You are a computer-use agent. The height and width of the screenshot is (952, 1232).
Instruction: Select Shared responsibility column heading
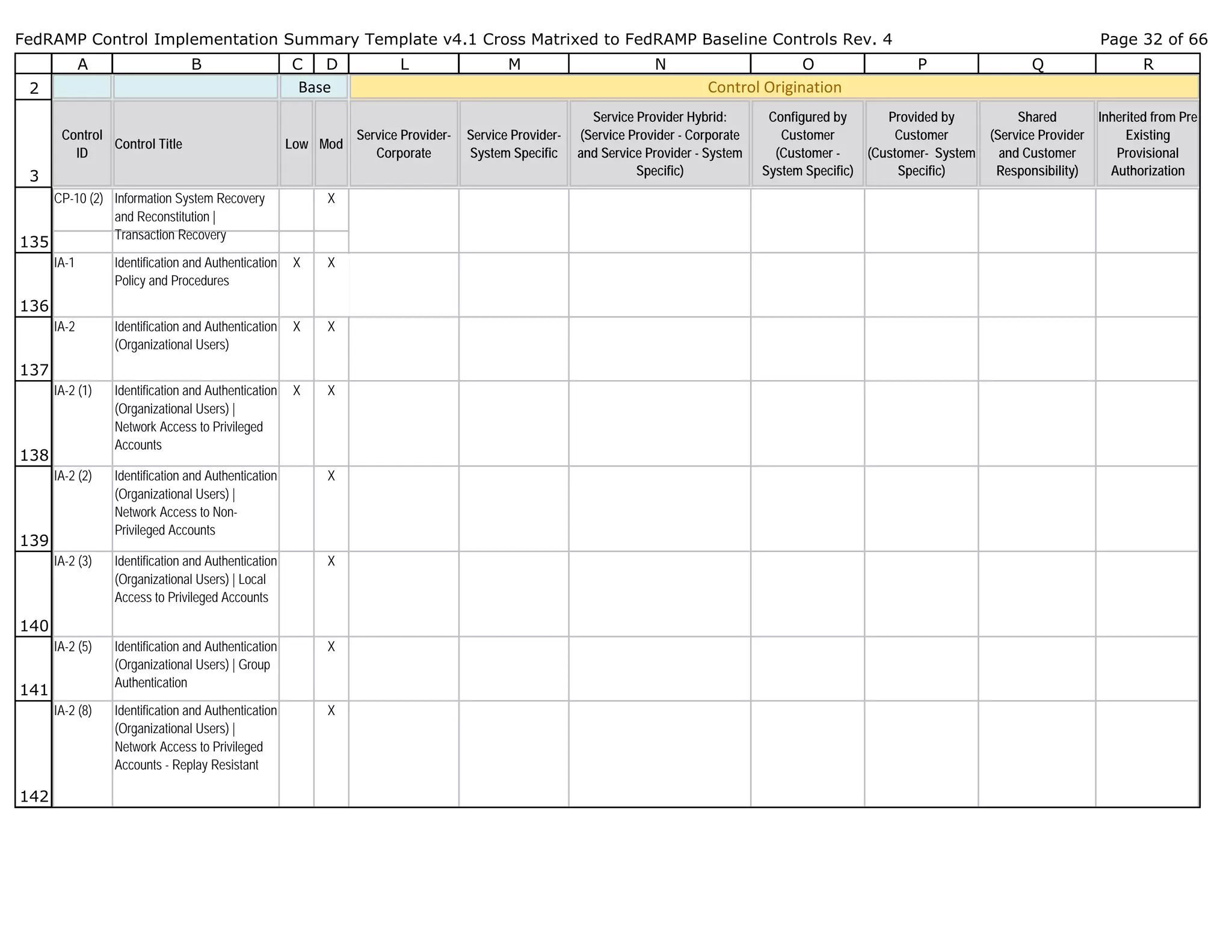(x=1036, y=144)
